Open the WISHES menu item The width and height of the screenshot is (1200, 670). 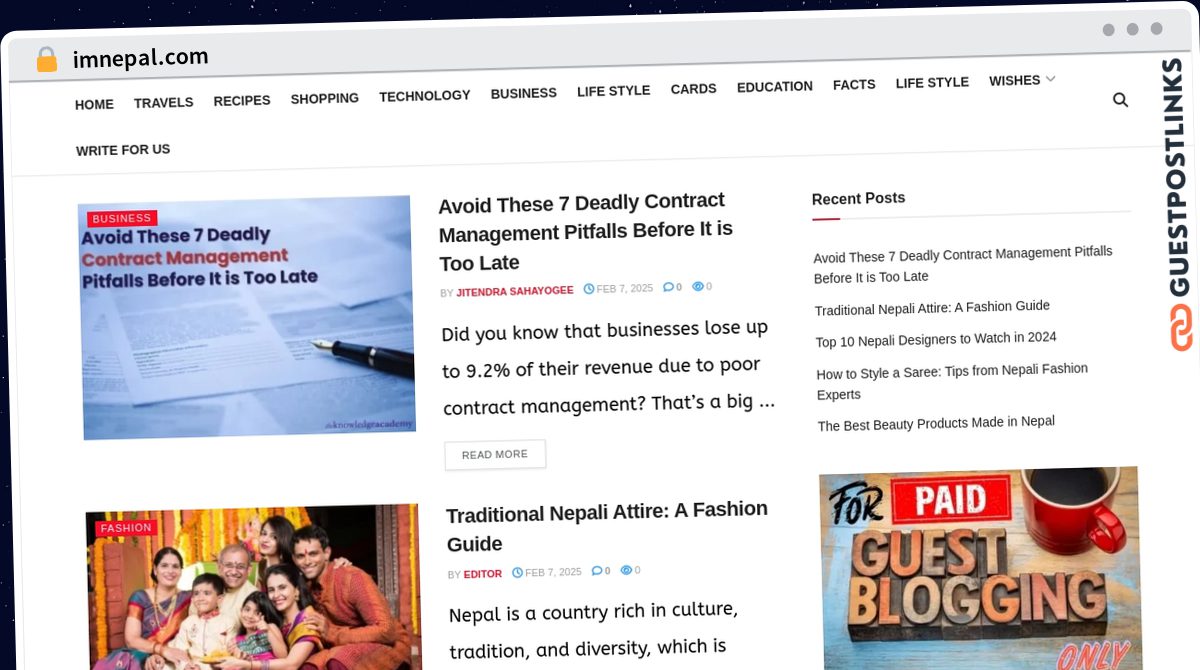tap(1014, 80)
